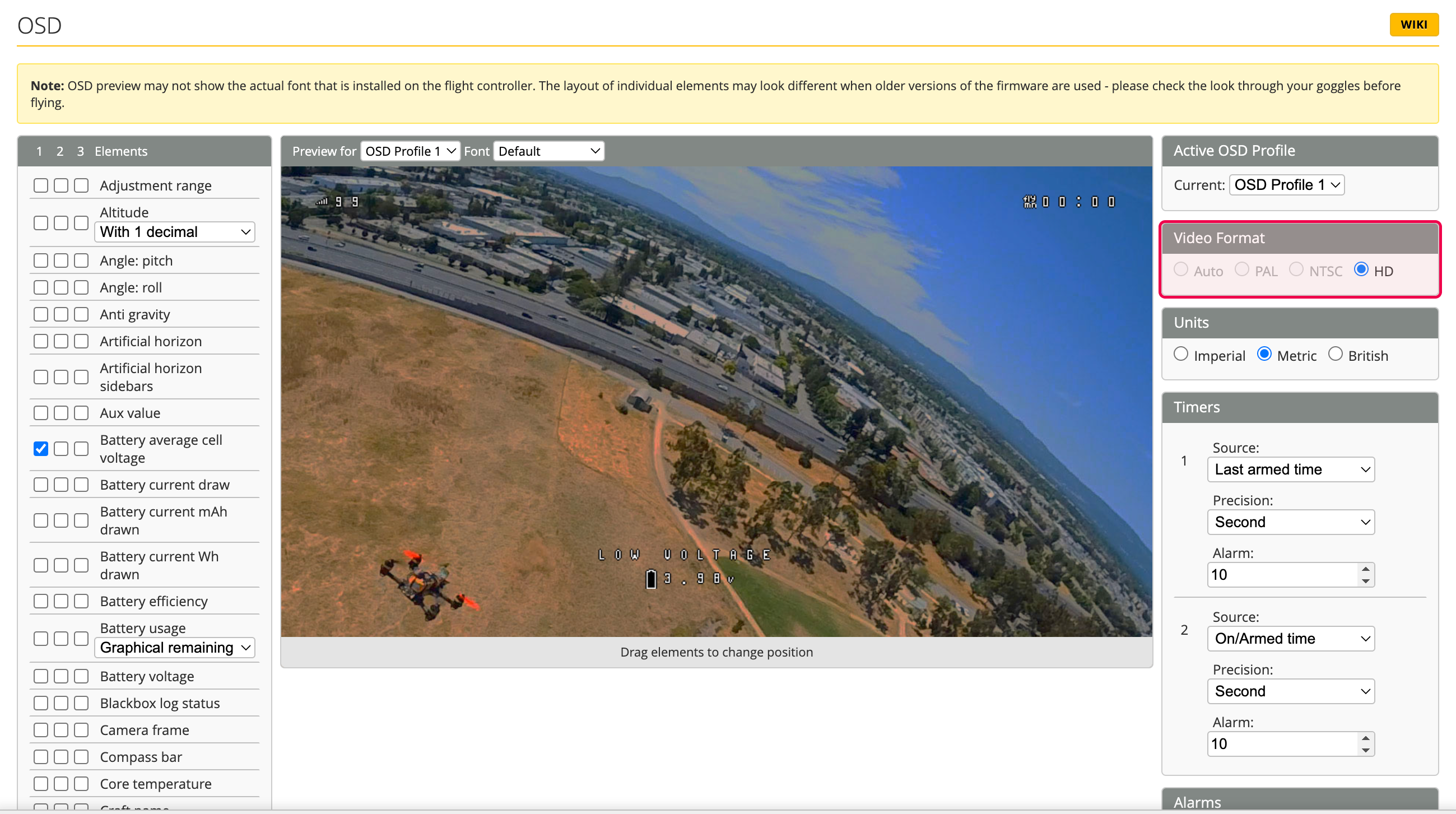This screenshot has width=1456, height=814.
Task: Click the flight timer icon in preview
Action: click(x=1029, y=202)
